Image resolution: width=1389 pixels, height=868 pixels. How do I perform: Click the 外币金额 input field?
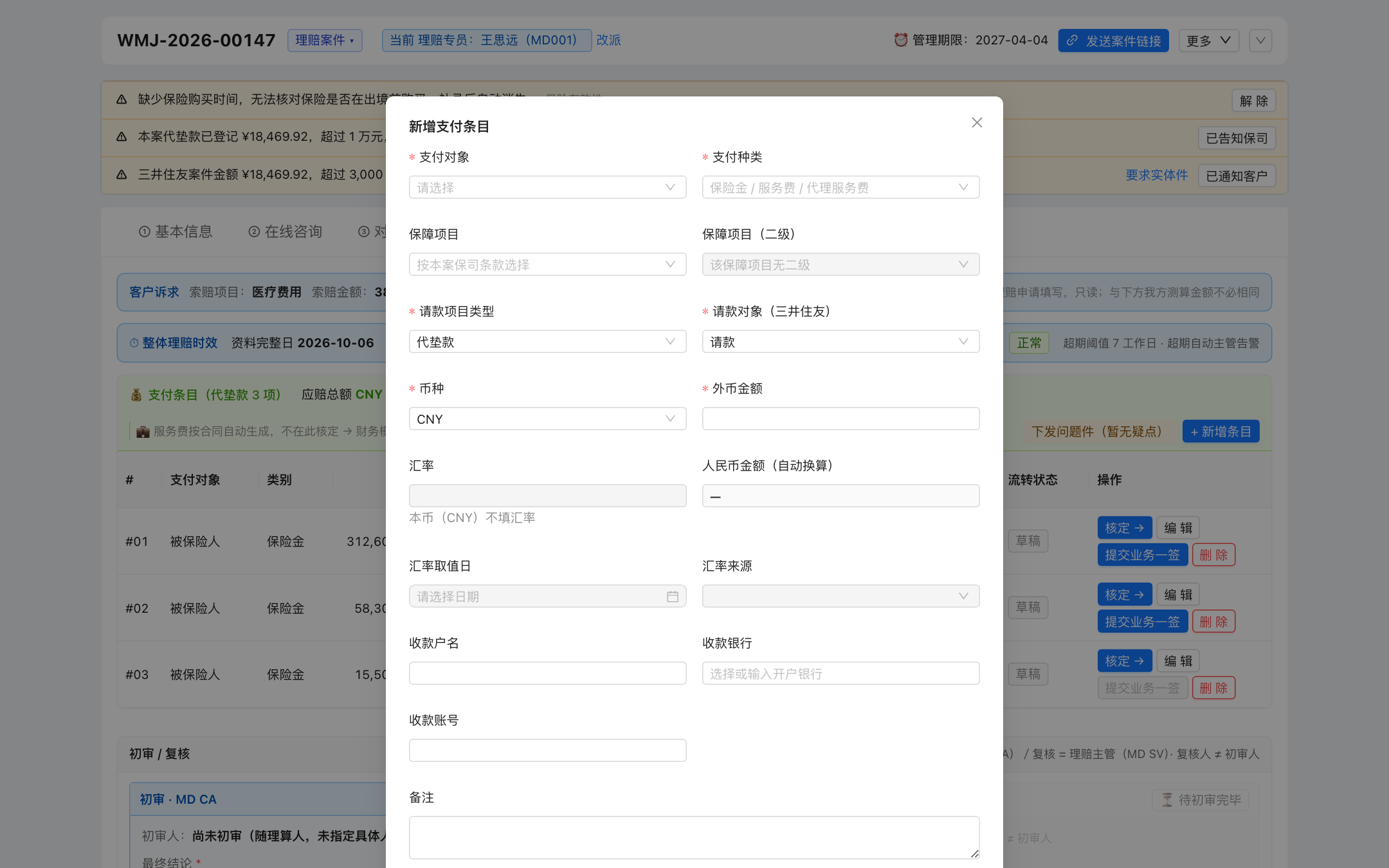coord(840,419)
